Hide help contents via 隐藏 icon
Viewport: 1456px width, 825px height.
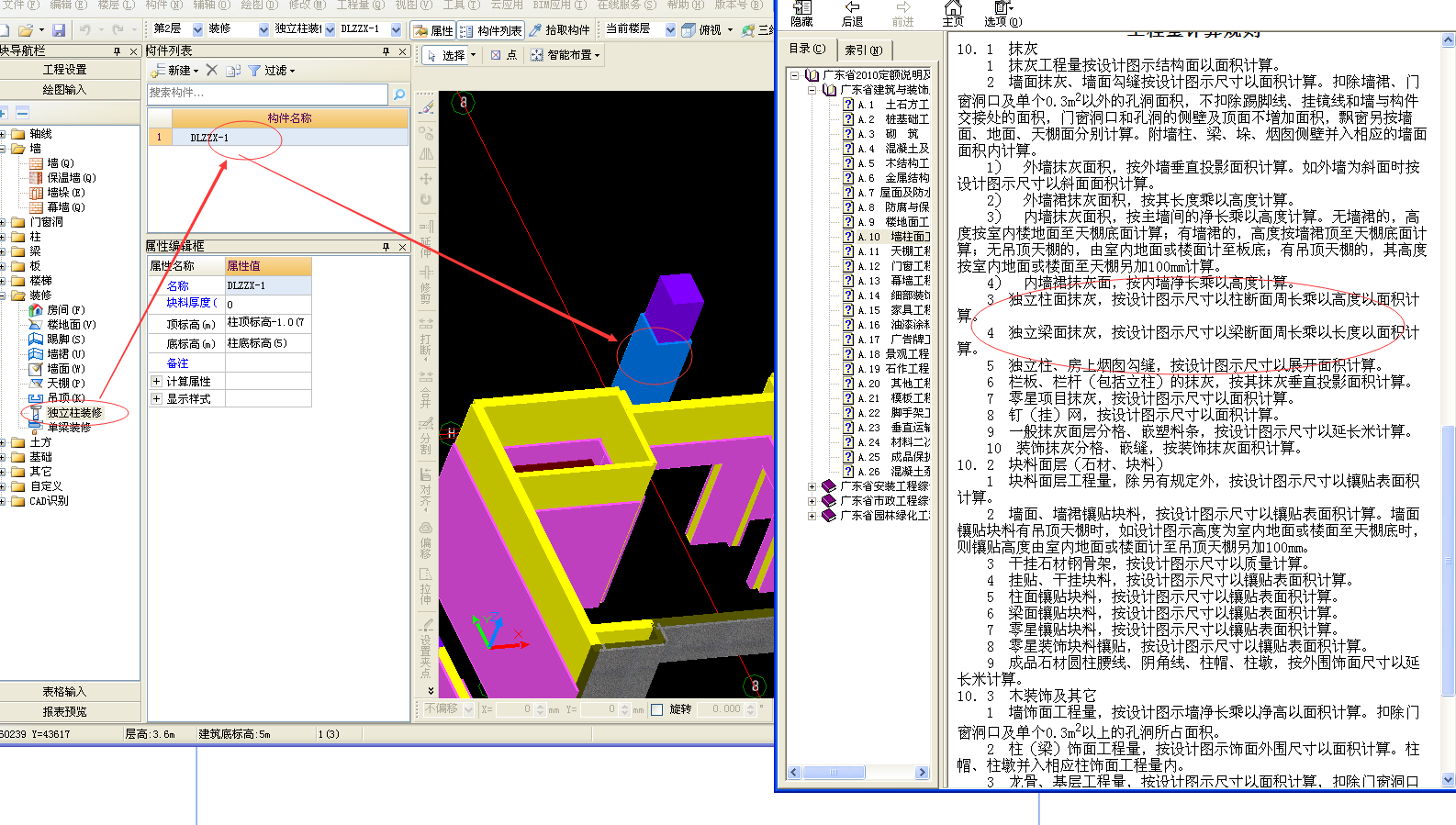(x=801, y=13)
